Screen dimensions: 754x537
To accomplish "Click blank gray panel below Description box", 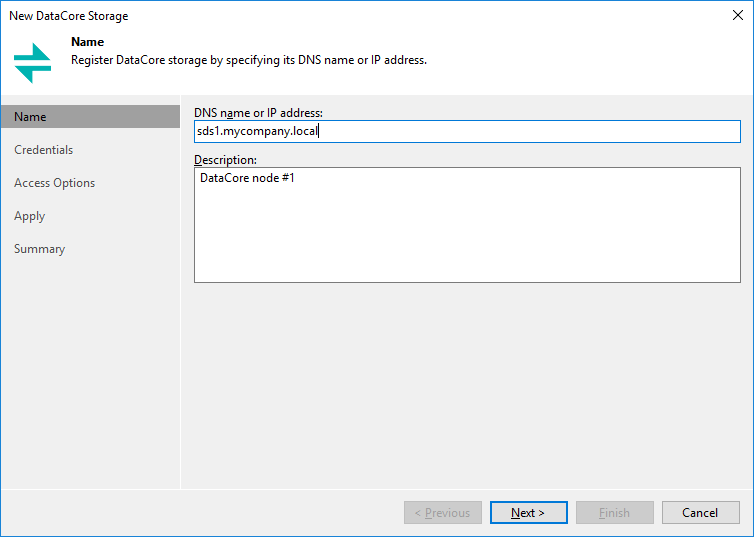I will [467, 385].
